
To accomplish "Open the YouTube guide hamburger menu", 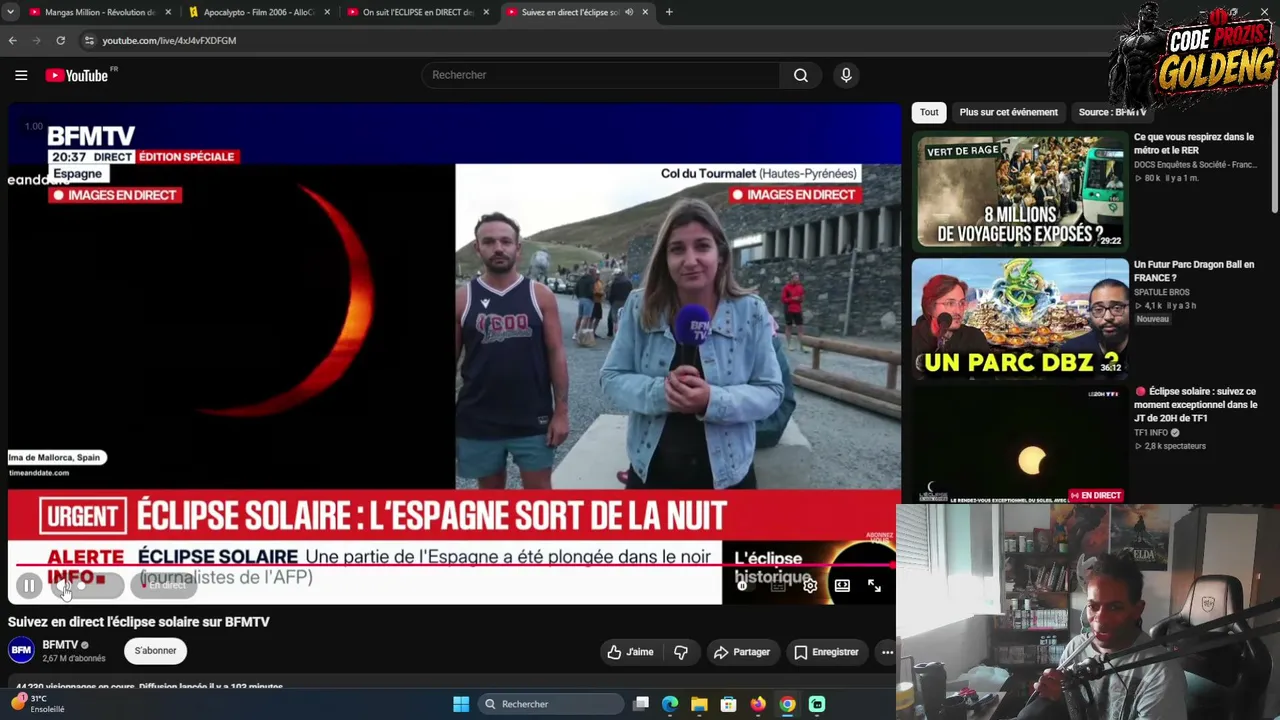I will (x=21, y=75).
